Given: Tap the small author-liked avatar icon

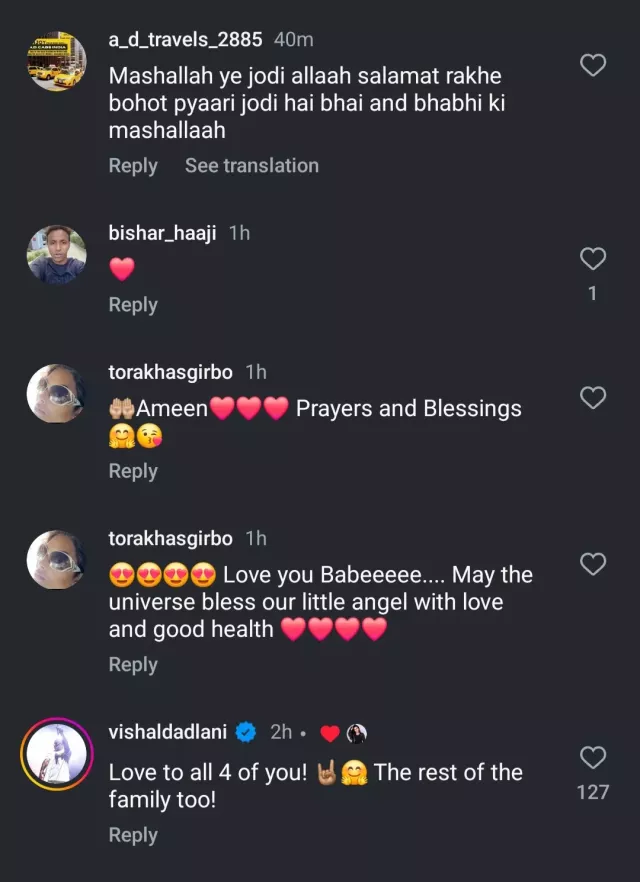Looking at the screenshot, I should coord(356,734).
